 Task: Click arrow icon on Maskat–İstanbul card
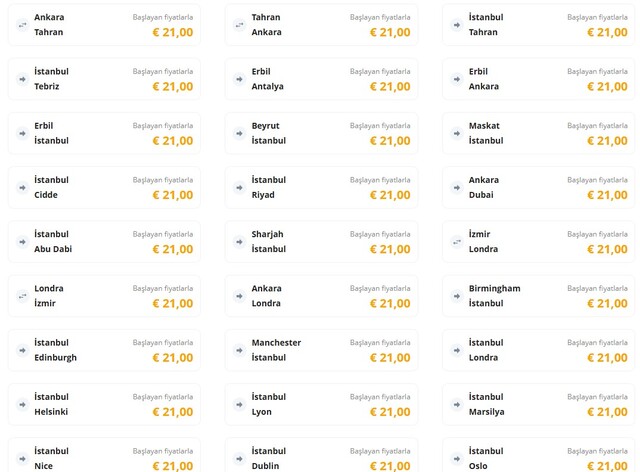pyautogui.click(x=456, y=132)
